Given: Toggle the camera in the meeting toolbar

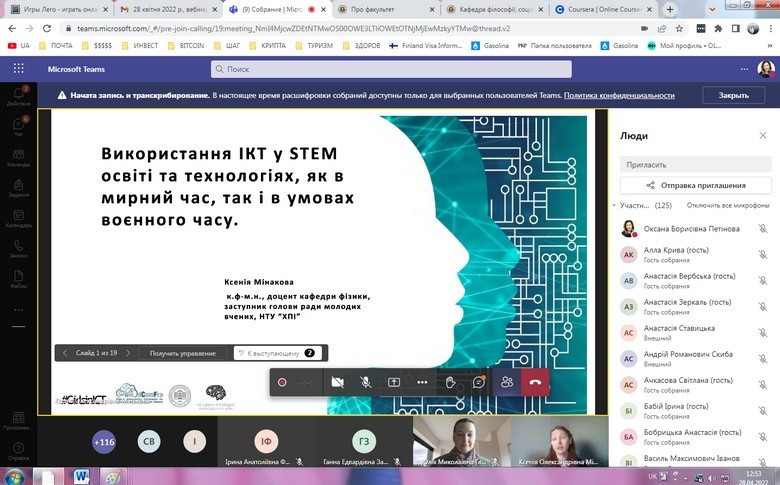Looking at the screenshot, I should [338, 382].
